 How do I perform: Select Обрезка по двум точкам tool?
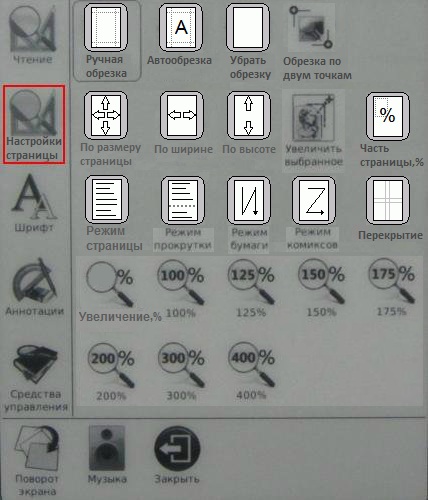point(311,27)
